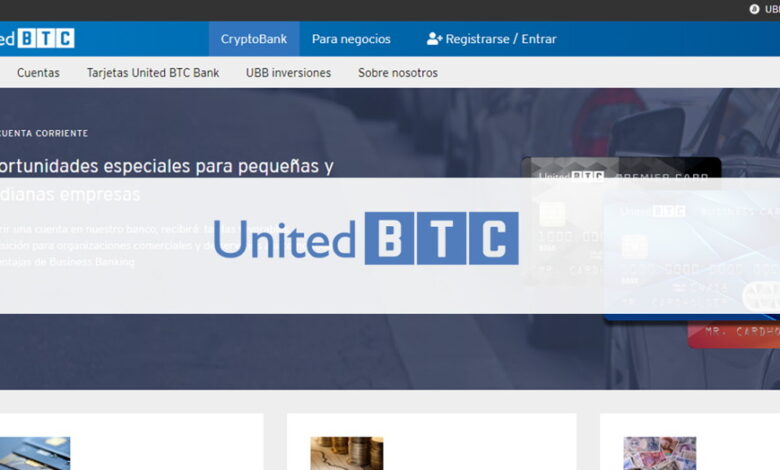Click the banknotes thumbnail

click(660, 453)
